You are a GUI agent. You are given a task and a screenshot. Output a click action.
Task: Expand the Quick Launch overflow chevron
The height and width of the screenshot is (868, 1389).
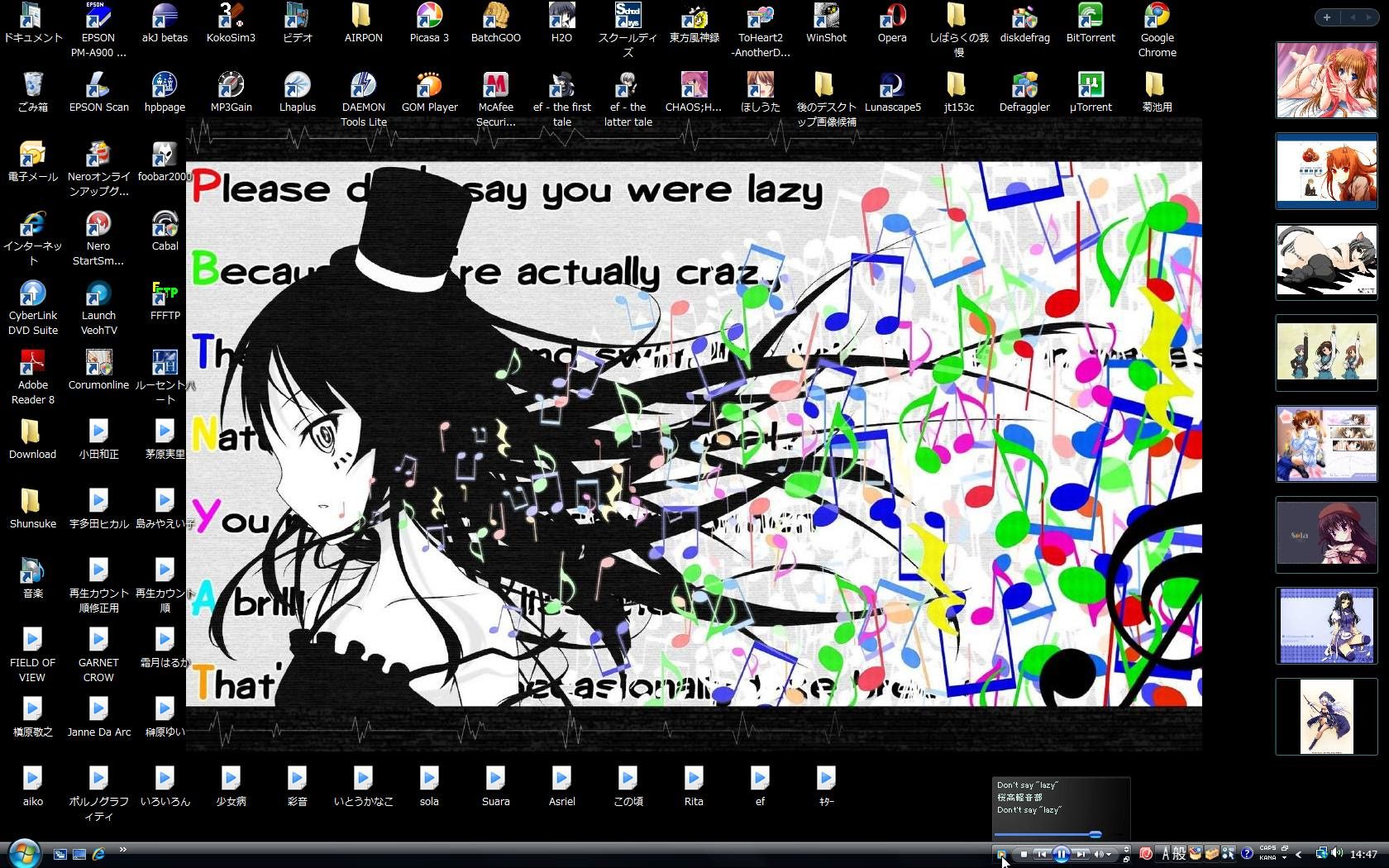[123, 850]
